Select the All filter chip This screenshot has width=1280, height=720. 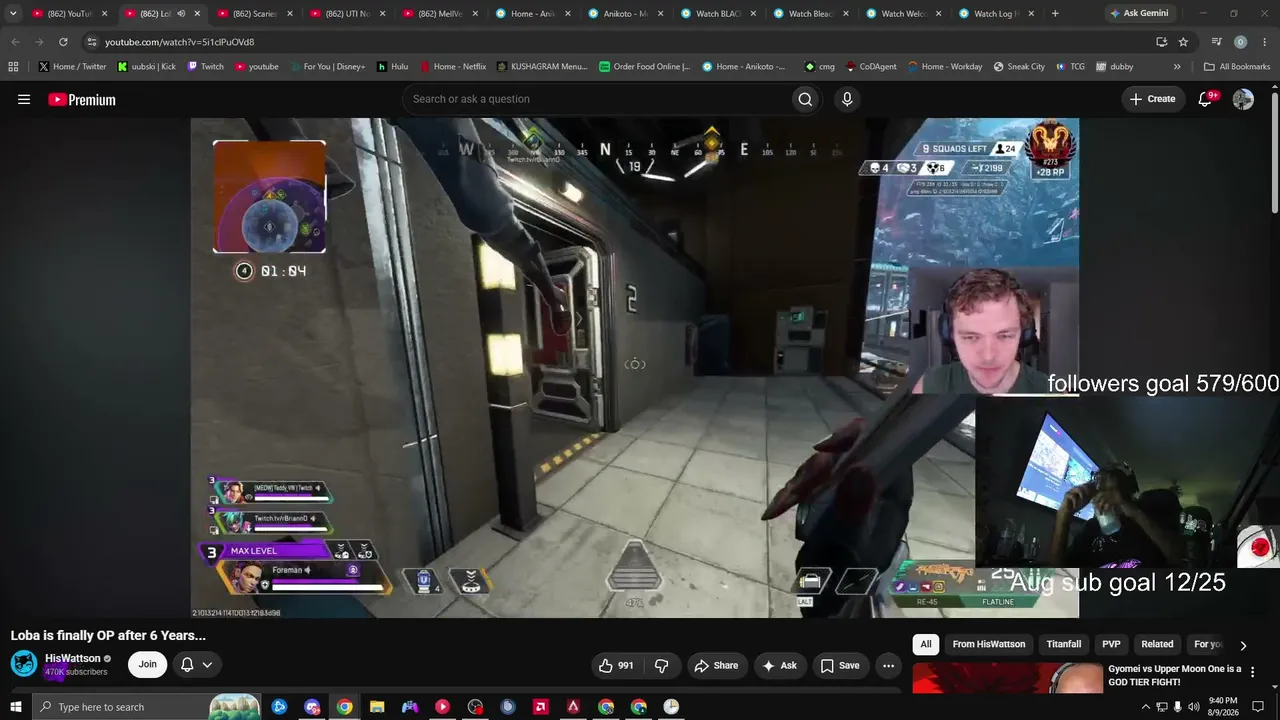click(x=926, y=645)
